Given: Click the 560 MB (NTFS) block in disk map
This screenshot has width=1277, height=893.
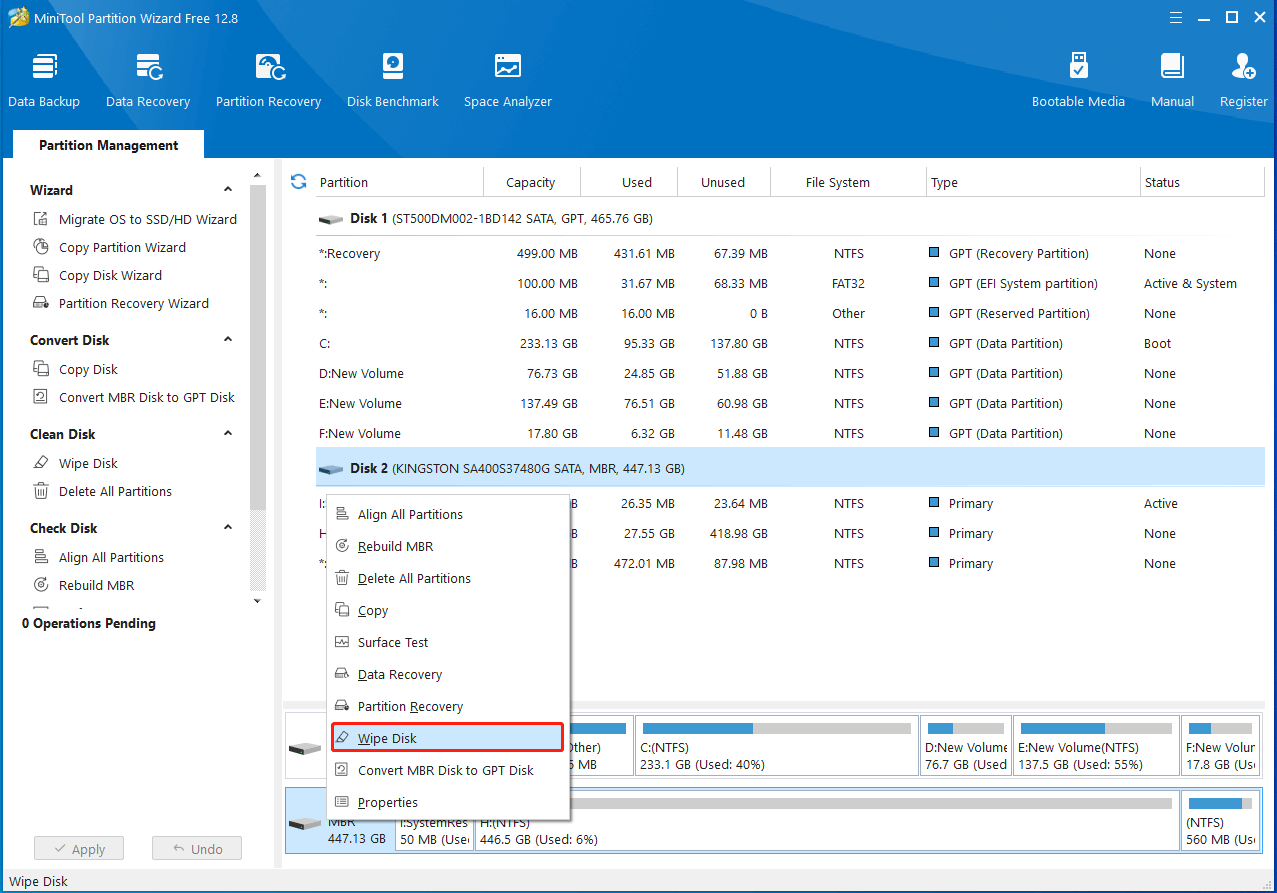Looking at the screenshot, I should click(1221, 820).
